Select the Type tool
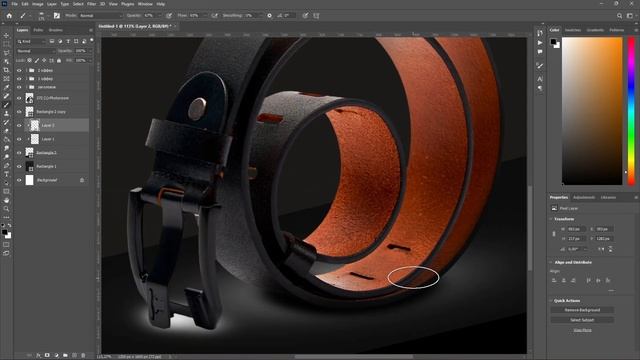 point(6,174)
